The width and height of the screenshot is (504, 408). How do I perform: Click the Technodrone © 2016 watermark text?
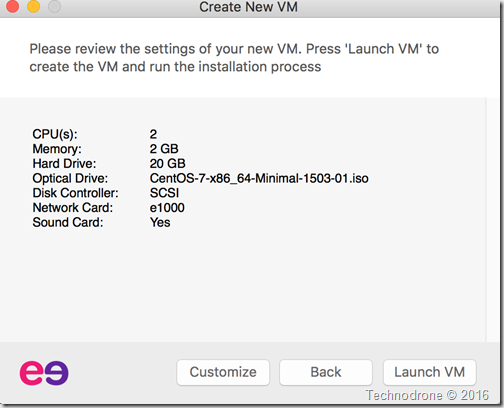pyautogui.click(x=427, y=395)
